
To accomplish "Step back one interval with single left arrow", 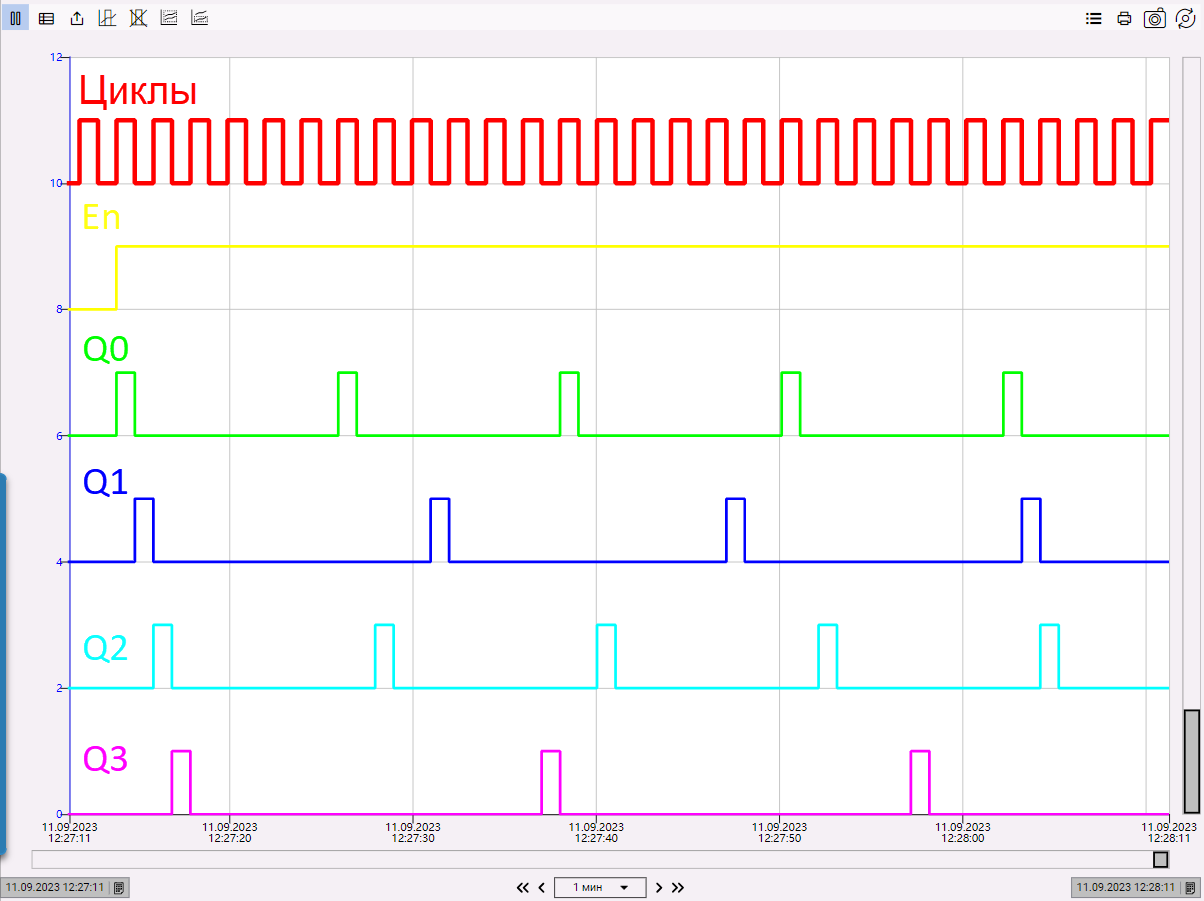I will click(542, 887).
